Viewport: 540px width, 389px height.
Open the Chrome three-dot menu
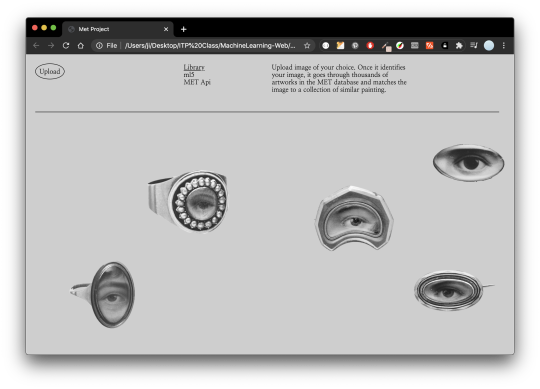pos(503,45)
